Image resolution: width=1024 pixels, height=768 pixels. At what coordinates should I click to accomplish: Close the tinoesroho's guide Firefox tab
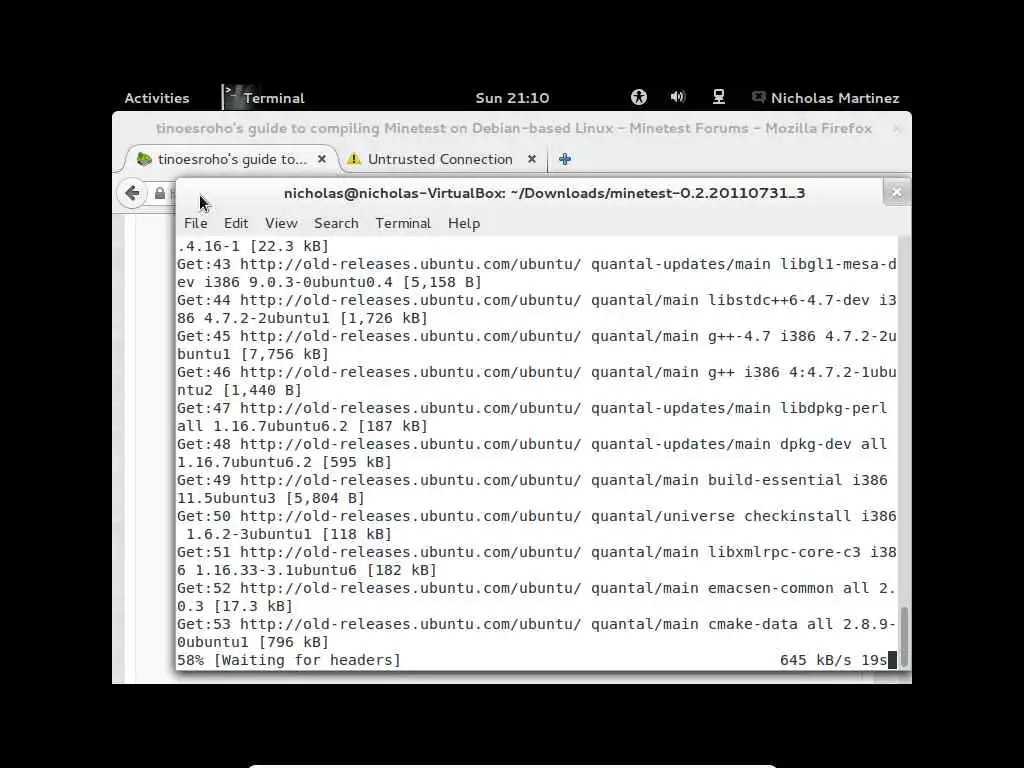tap(321, 159)
